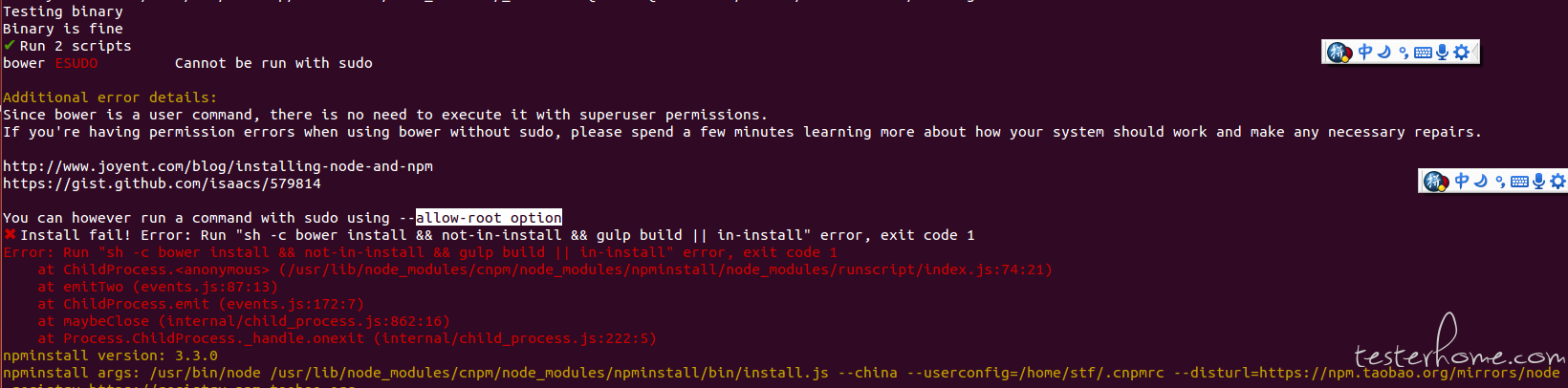Toggle Chinese/English mode on the upper IME toolbar
The height and width of the screenshot is (388, 1568).
pyautogui.click(x=1365, y=52)
